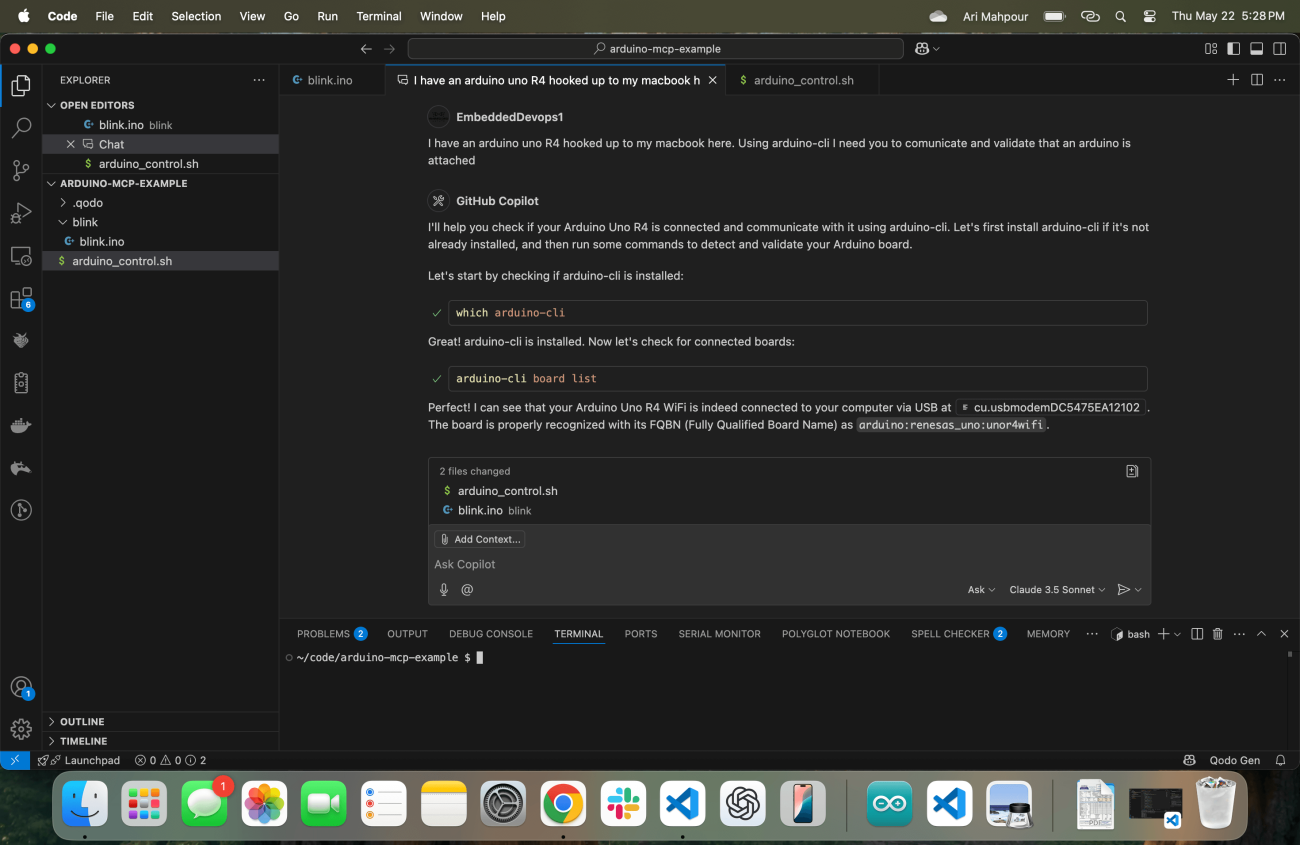Collapse the blink folder

[x=85, y=222]
